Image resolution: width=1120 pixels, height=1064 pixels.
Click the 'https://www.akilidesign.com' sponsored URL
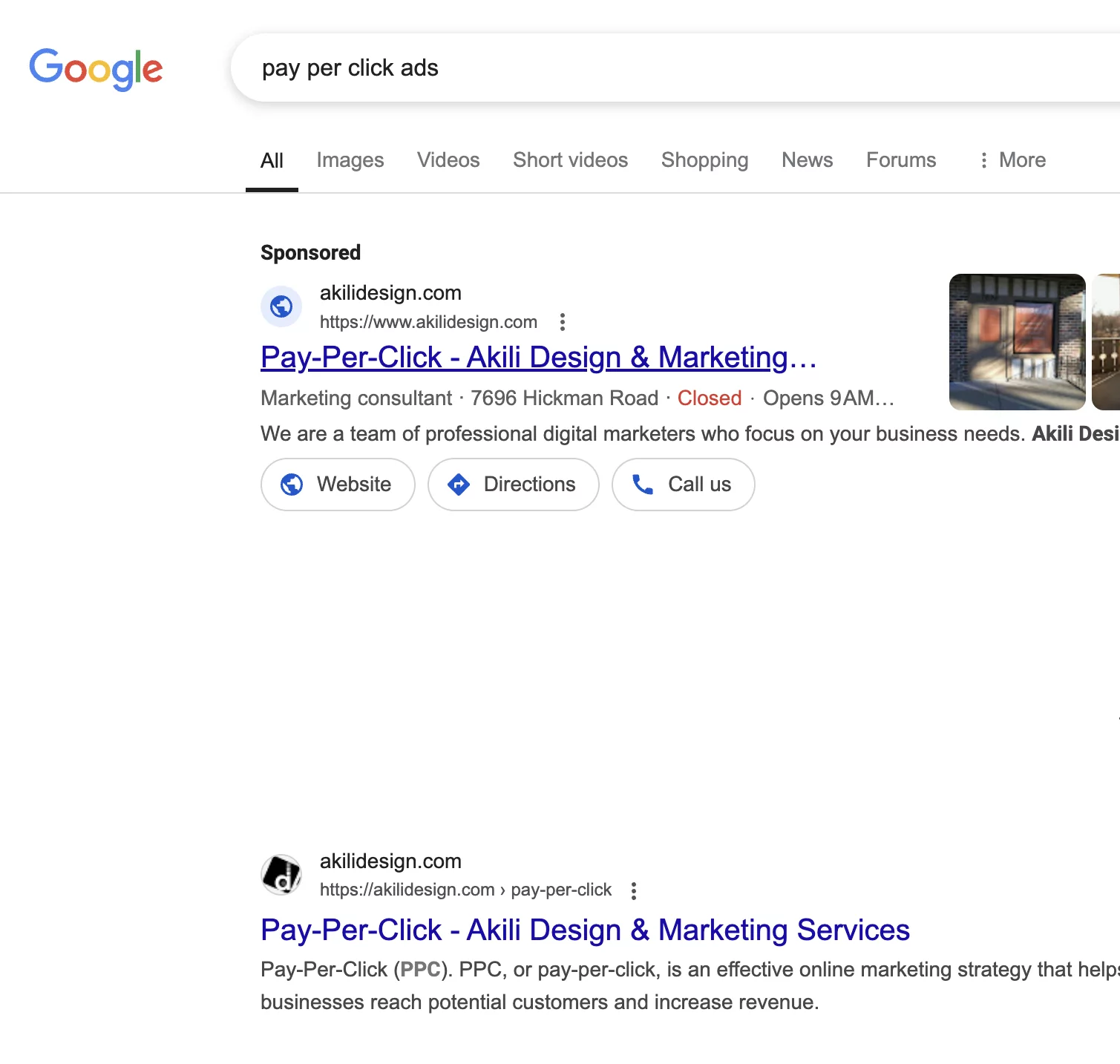pos(428,322)
